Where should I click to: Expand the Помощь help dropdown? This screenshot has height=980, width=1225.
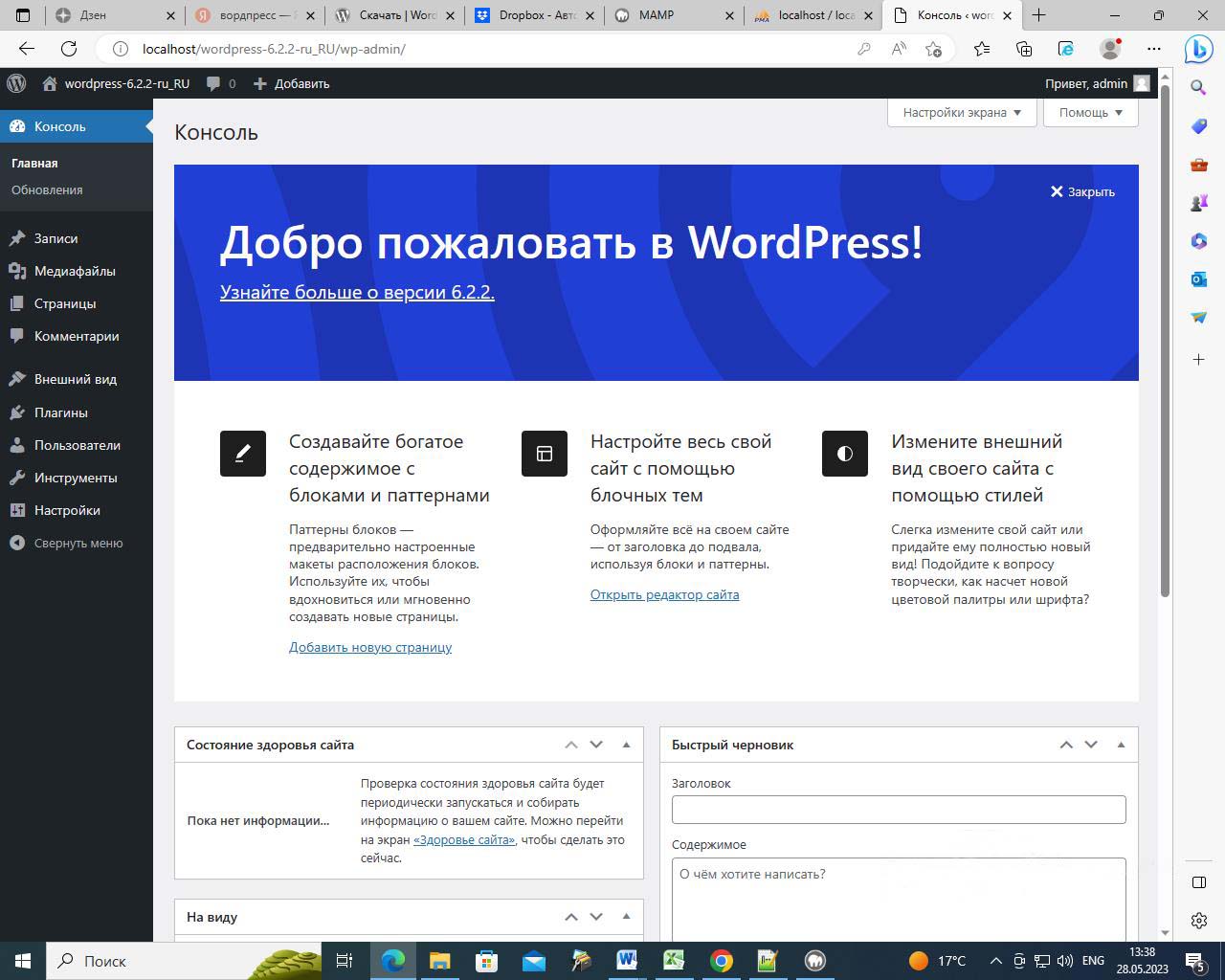pyautogui.click(x=1090, y=112)
